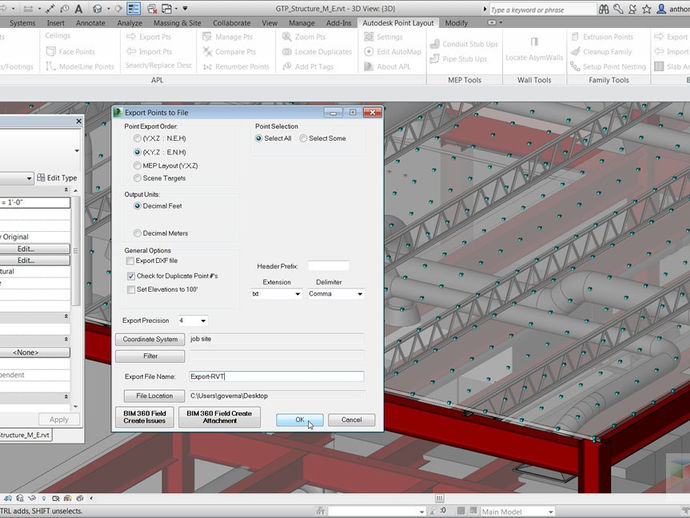Uncheck Check for Duplicate Point #'s
Screen dimensions: 690x518
[131, 275]
